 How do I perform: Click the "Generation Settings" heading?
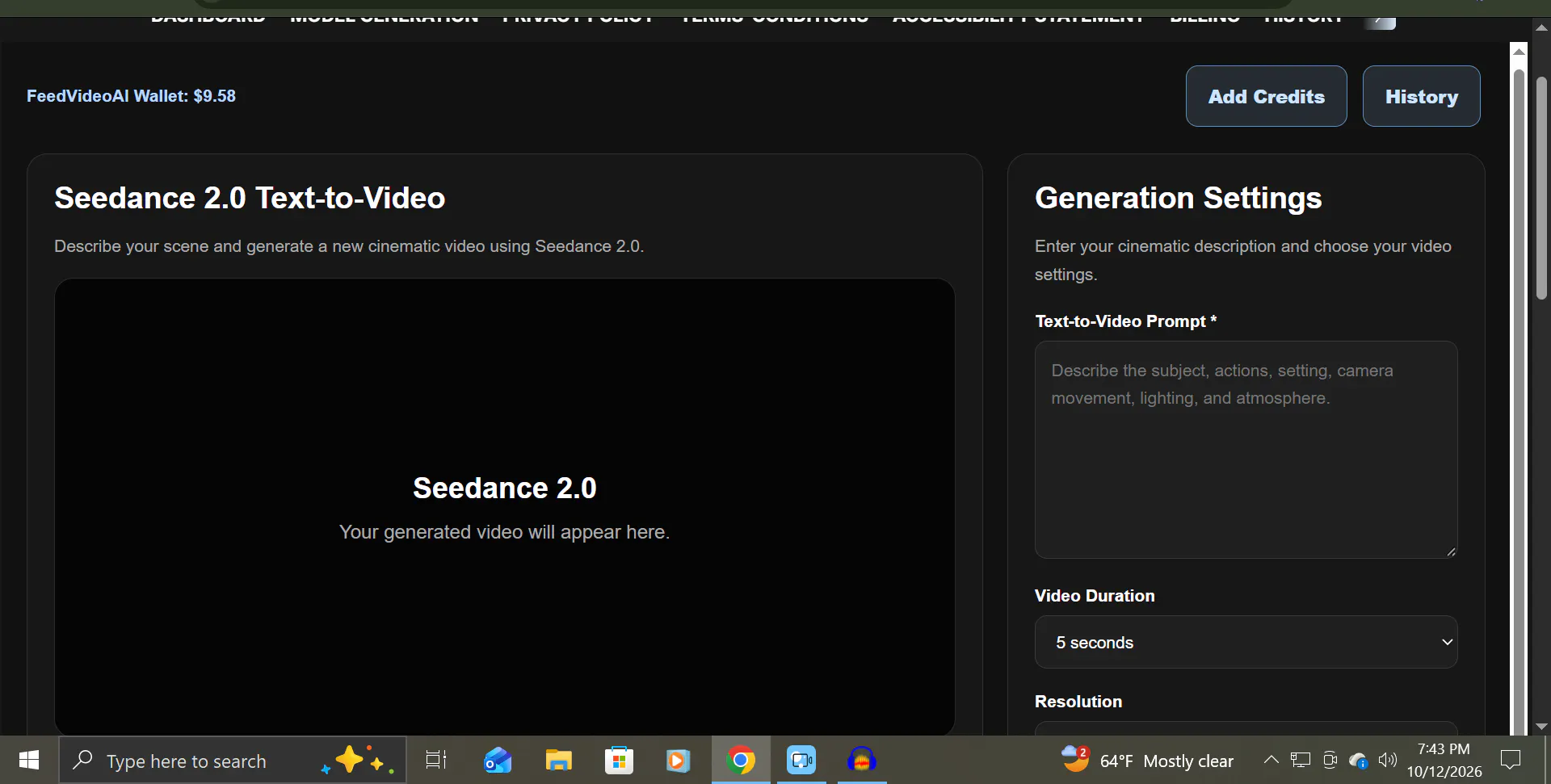pyautogui.click(x=1178, y=198)
